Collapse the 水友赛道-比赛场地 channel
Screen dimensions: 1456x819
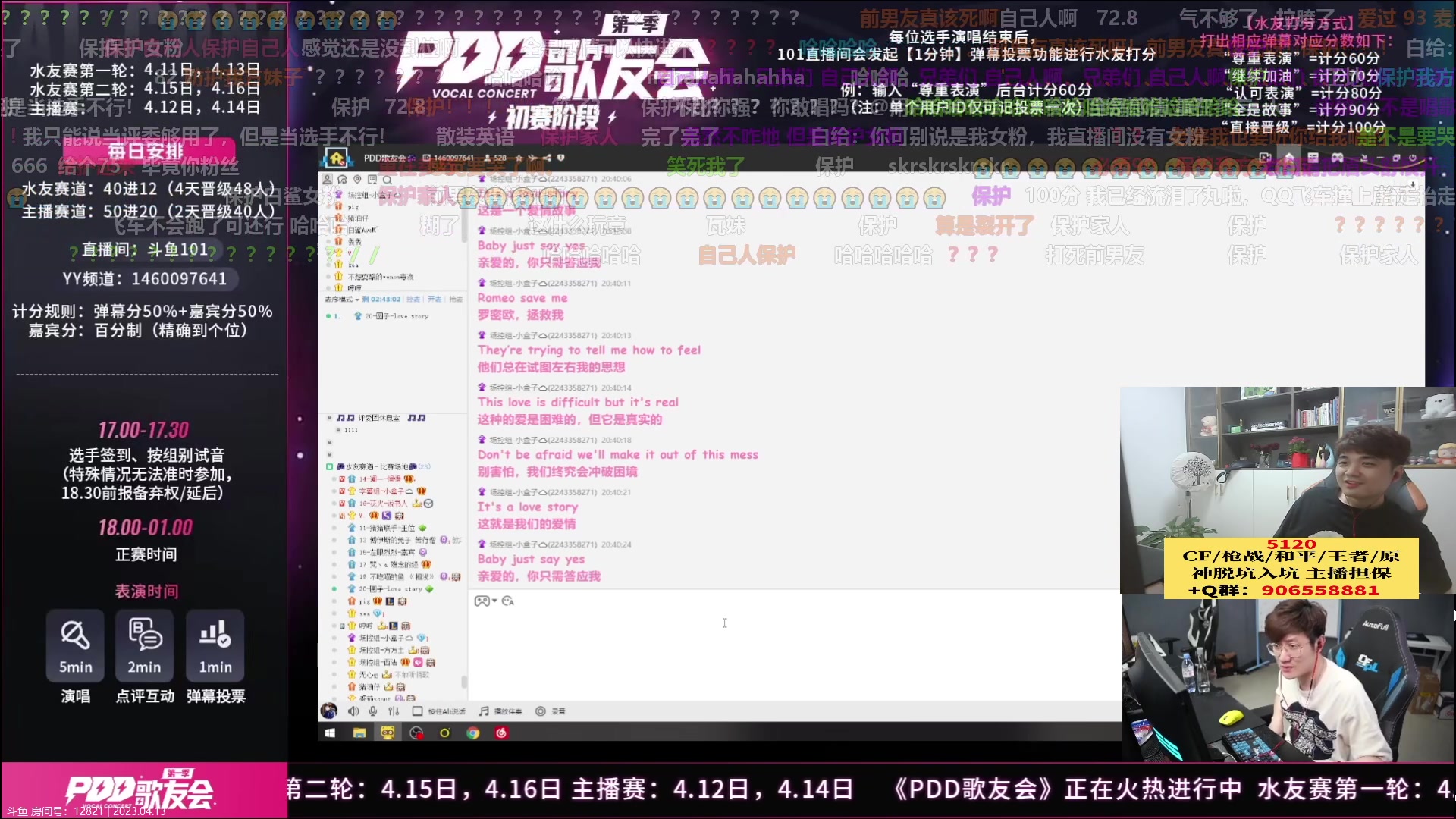pos(329,466)
